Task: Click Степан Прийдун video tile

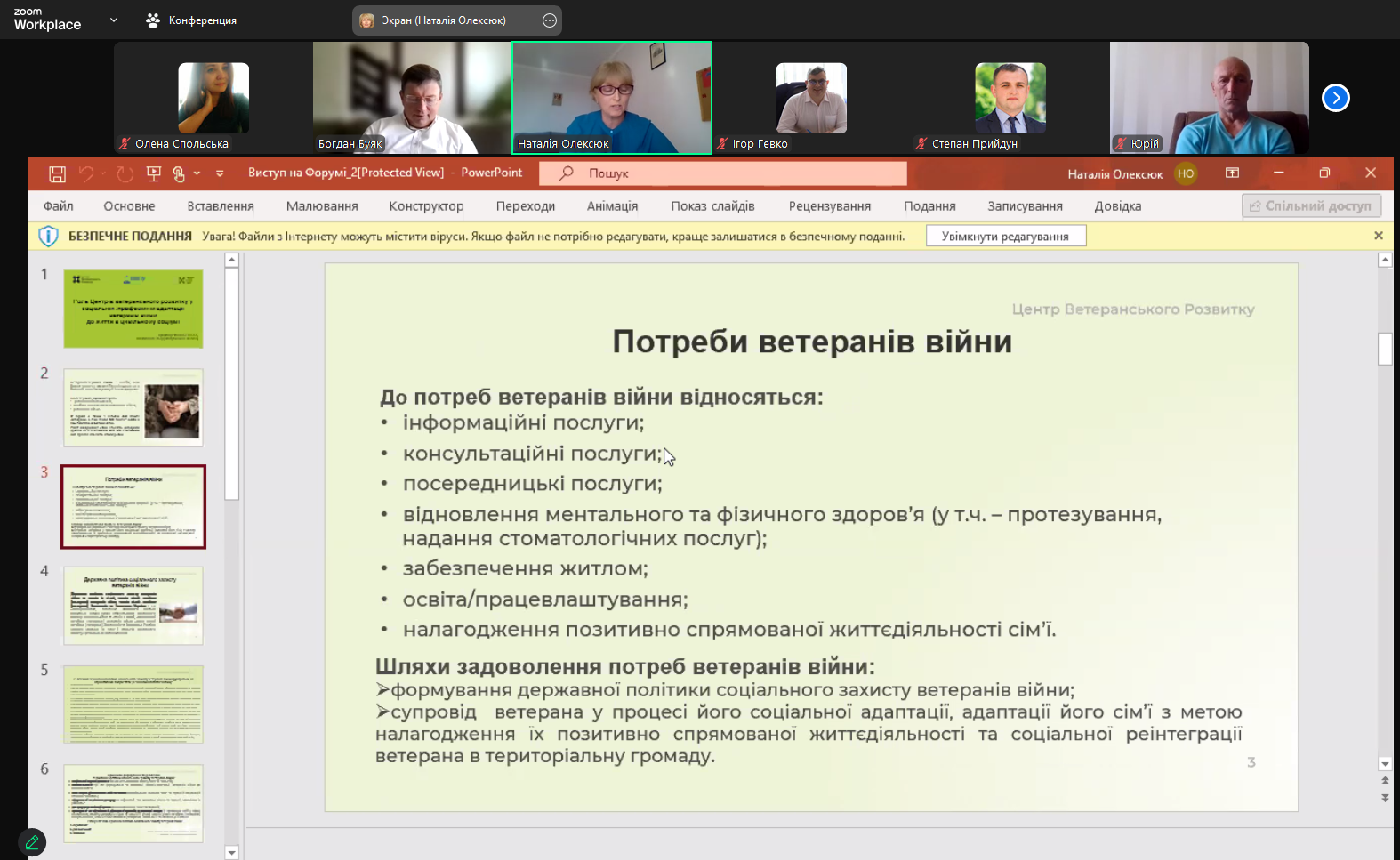Action: [1010, 98]
